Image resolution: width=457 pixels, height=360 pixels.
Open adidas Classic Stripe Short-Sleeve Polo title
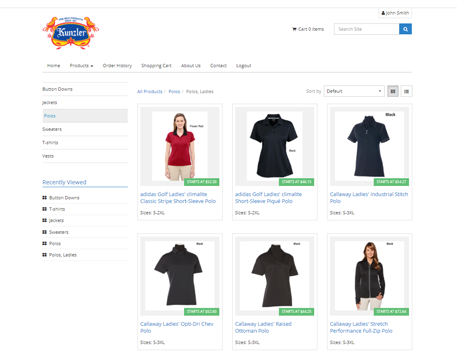(178, 198)
